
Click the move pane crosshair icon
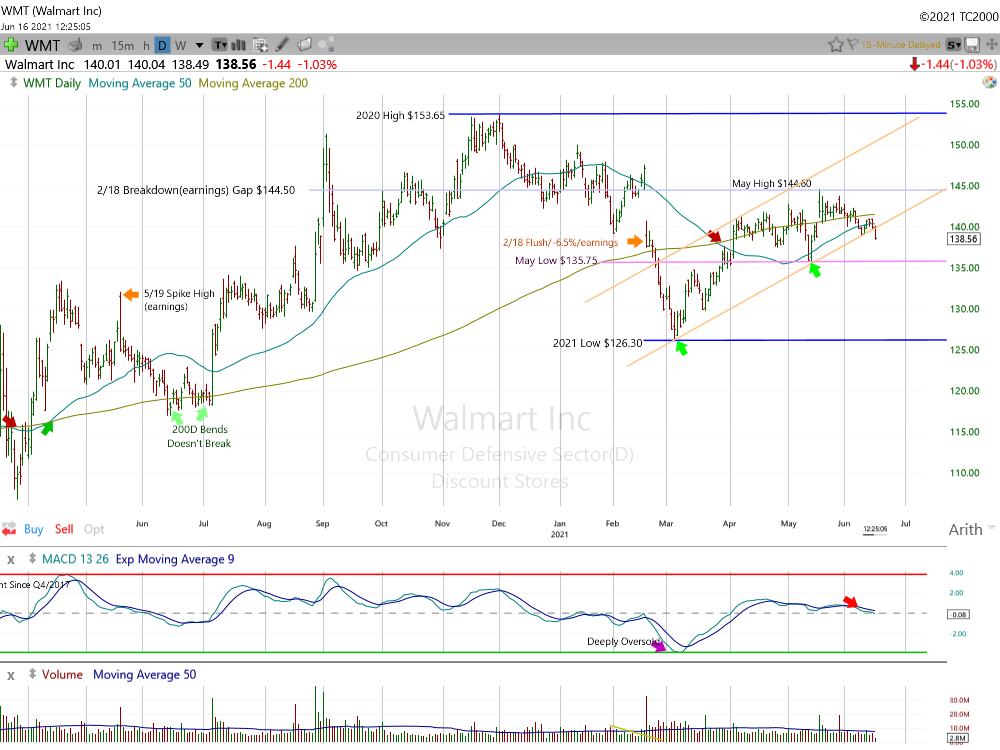(x=991, y=45)
